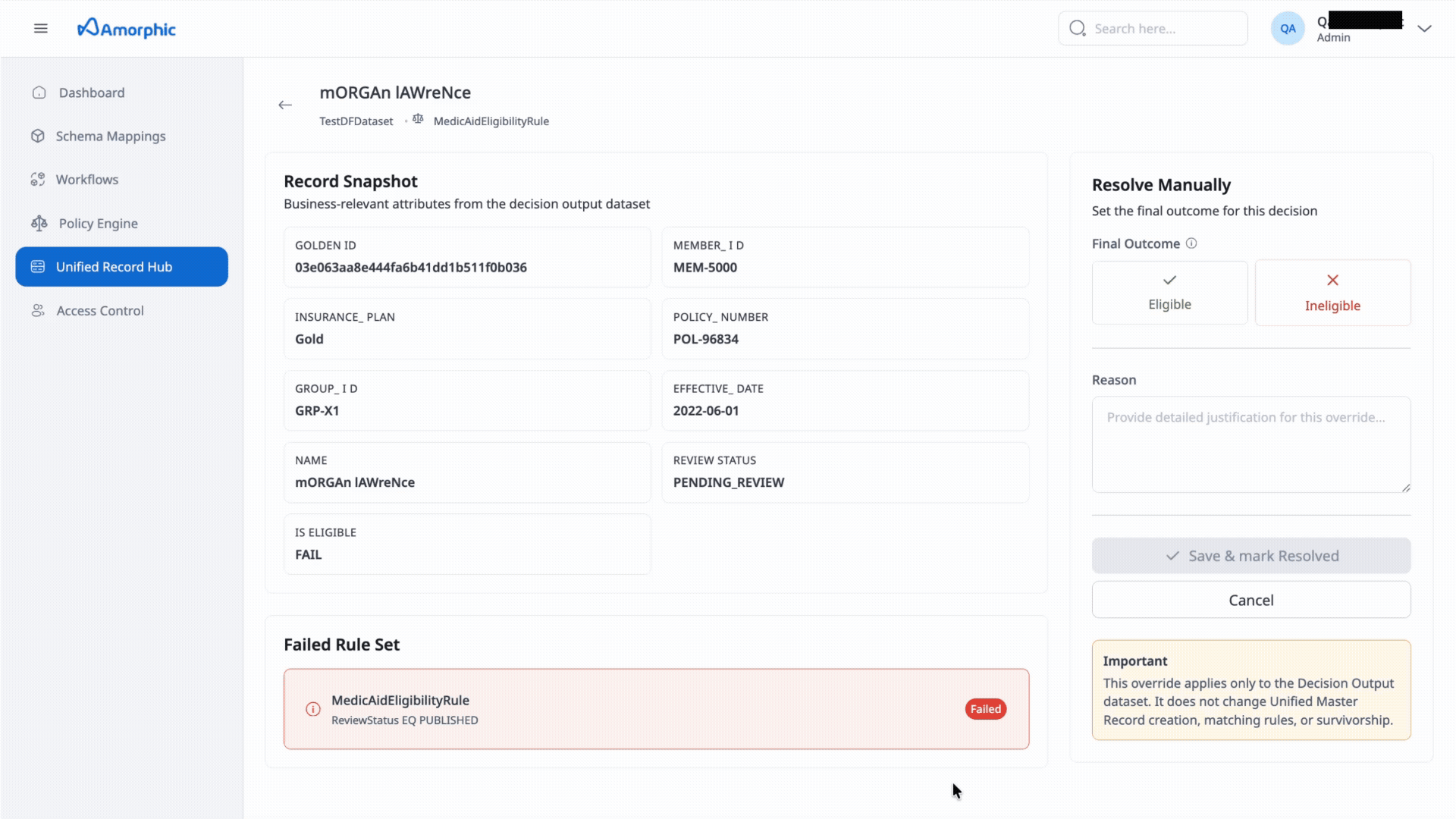The image size is (1456, 819).
Task: Click the Workflows sidebar icon
Action: 39,179
